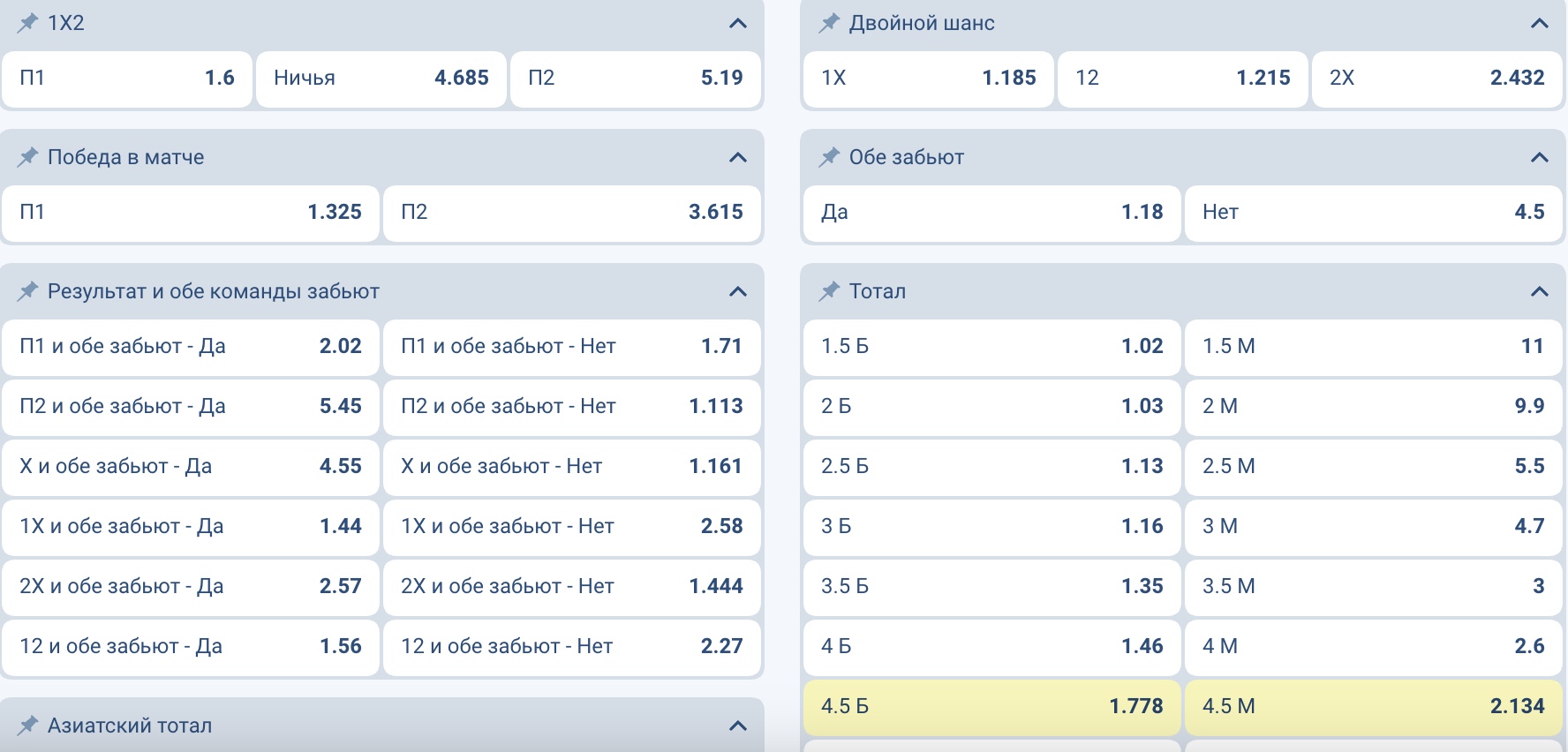Pin the 1X2 market
The height and width of the screenshot is (752, 1568).
click(28, 23)
